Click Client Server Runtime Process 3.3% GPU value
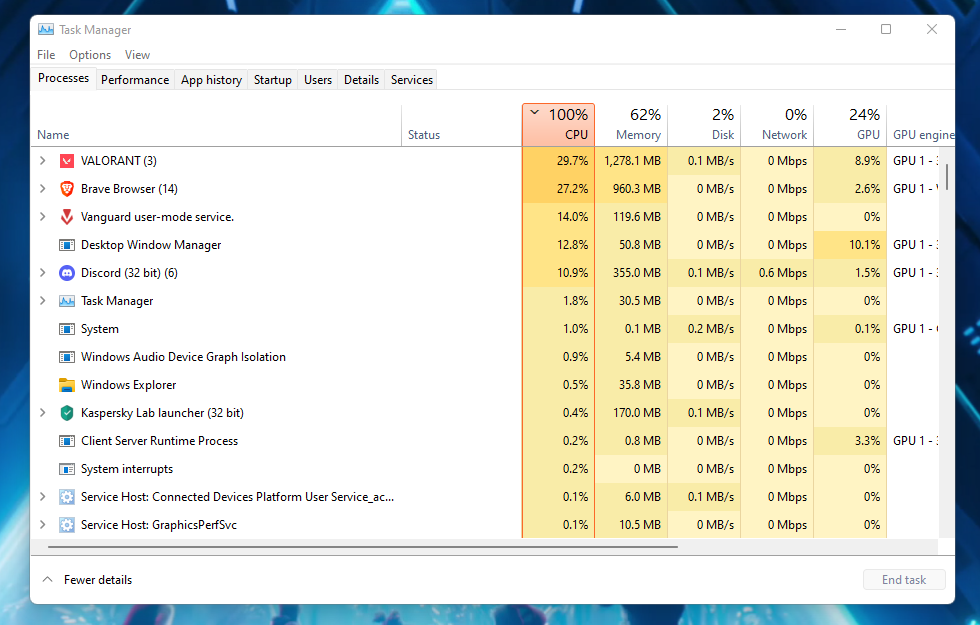The height and width of the screenshot is (625, 980). pyautogui.click(x=868, y=441)
